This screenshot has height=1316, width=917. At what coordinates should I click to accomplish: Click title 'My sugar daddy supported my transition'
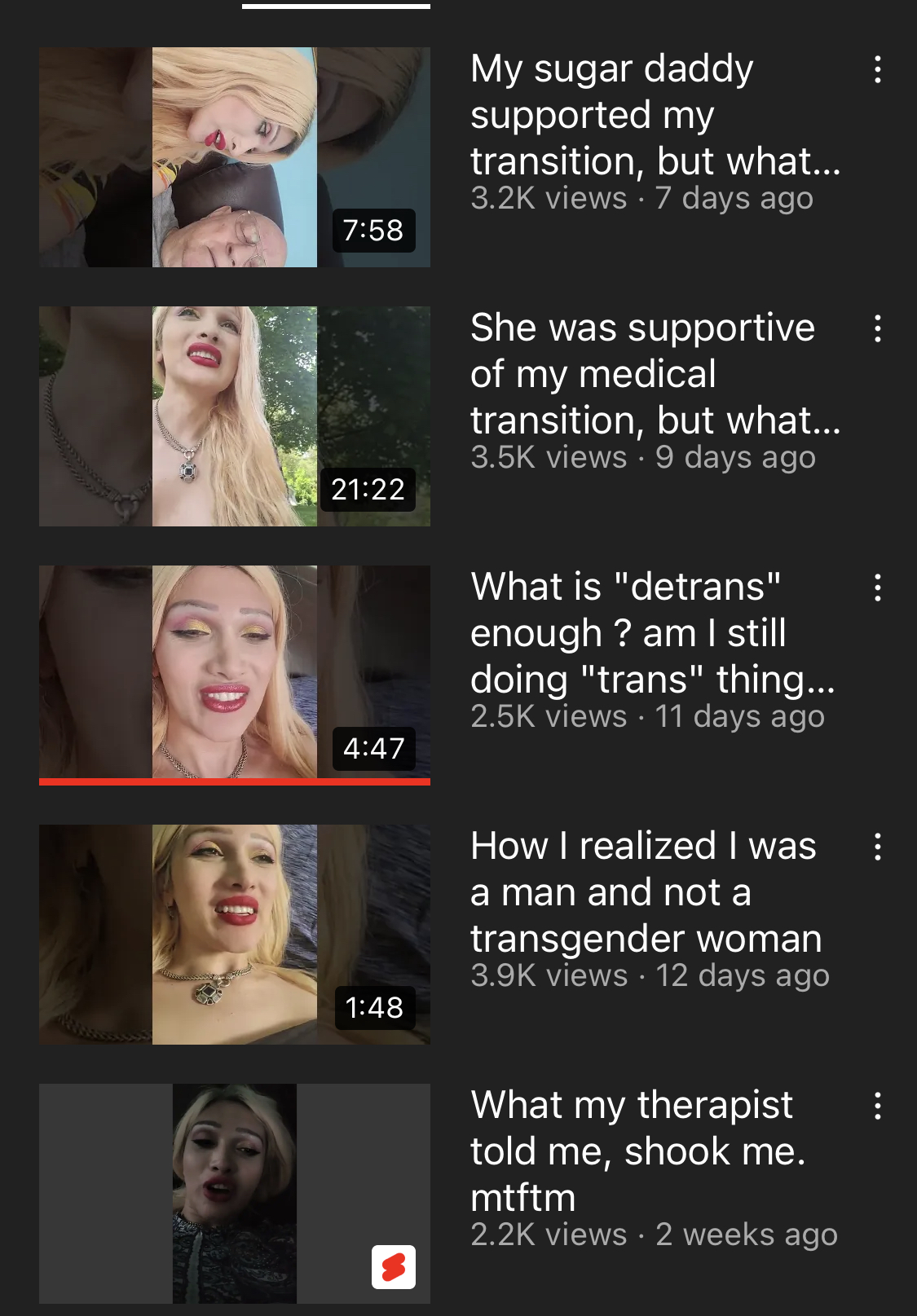655,115
